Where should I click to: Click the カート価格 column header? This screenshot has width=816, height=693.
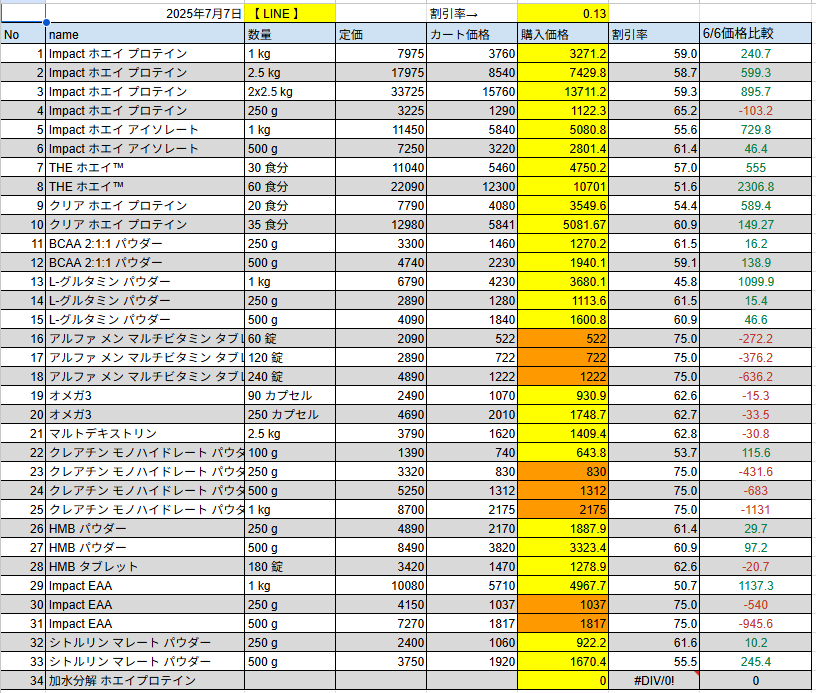pos(471,34)
